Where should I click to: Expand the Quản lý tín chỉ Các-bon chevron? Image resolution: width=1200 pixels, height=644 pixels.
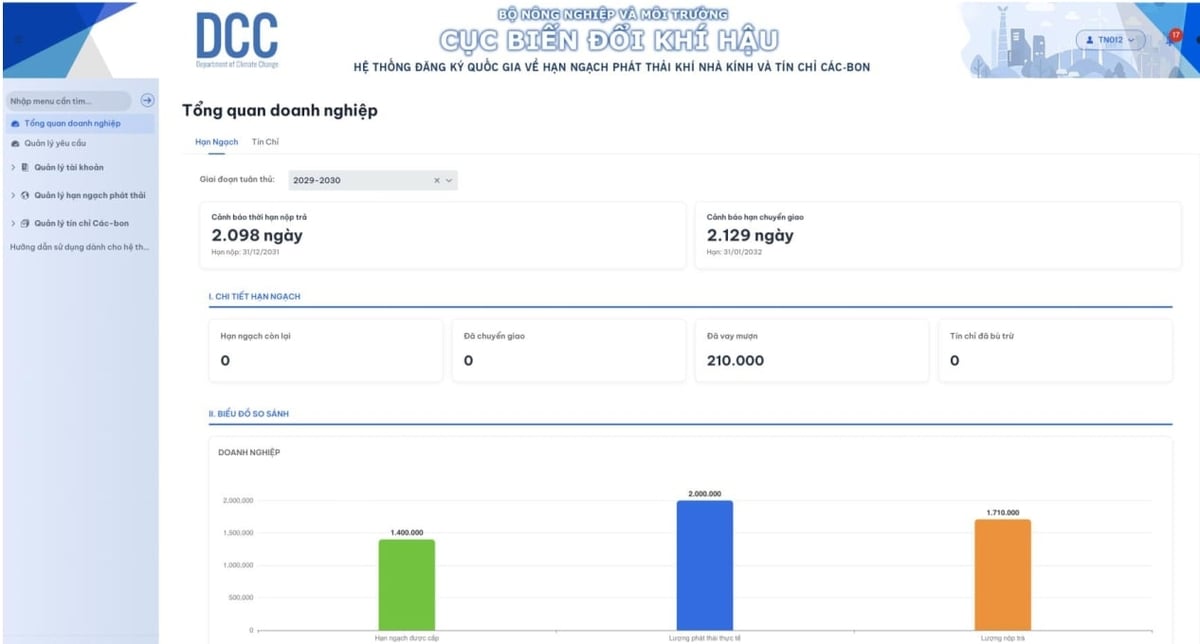(x=13, y=223)
